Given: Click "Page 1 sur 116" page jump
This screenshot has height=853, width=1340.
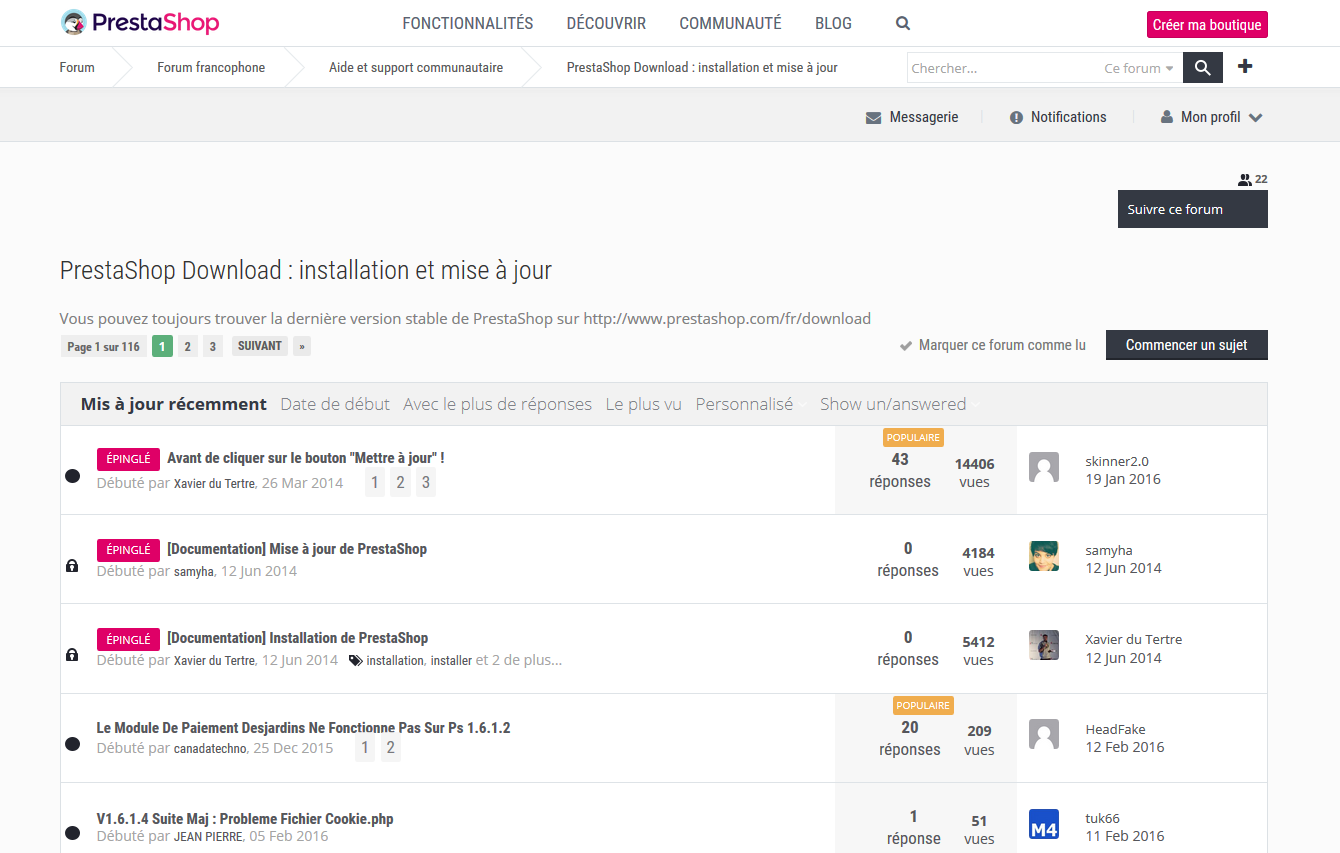Looking at the screenshot, I should 103,347.
